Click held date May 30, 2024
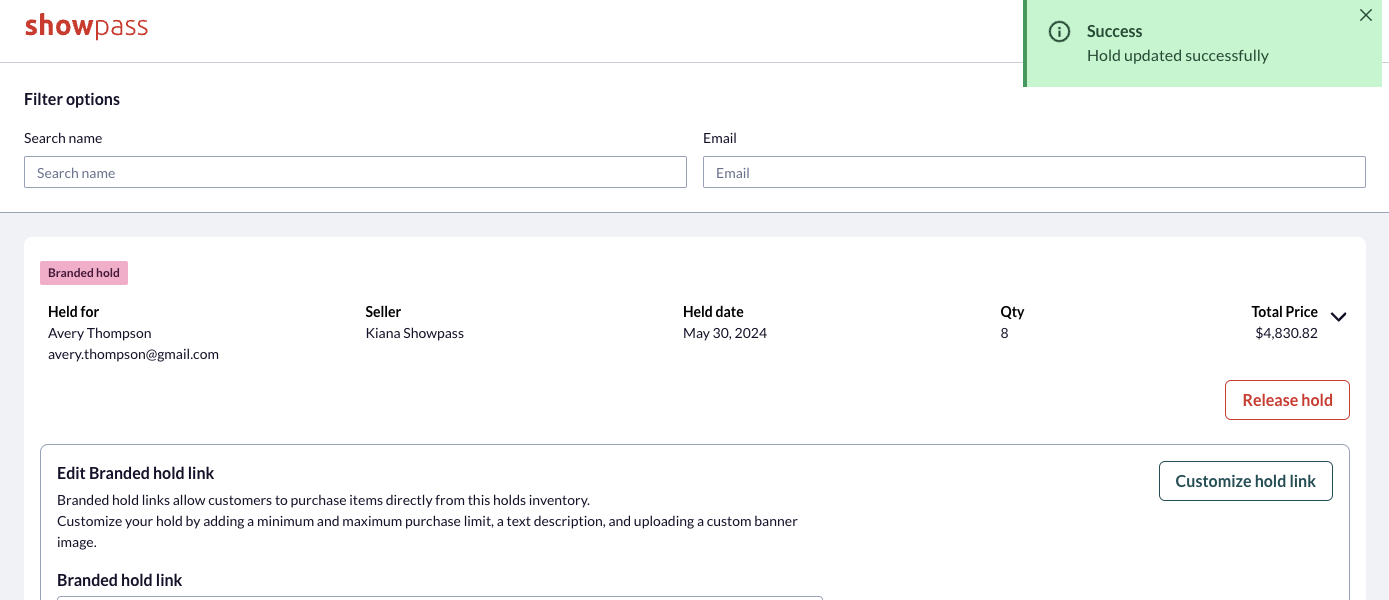 click(725, 333)
